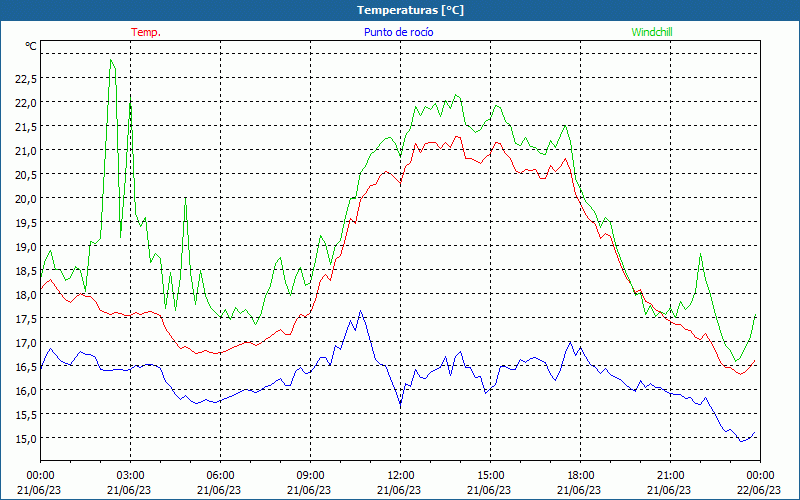Click the 19,5 y-axis value
Screen dimensions: 800x500
[x=26, y=222]
